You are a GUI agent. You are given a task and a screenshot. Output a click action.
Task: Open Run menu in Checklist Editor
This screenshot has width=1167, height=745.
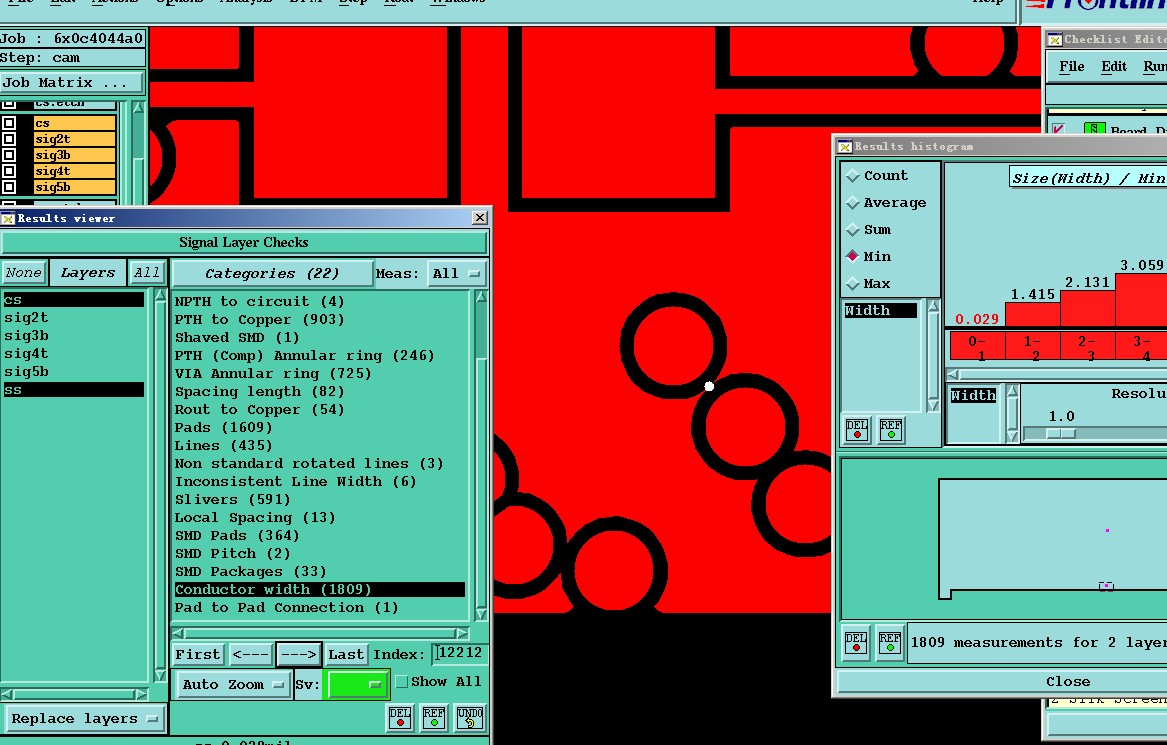click(1155, 67)
